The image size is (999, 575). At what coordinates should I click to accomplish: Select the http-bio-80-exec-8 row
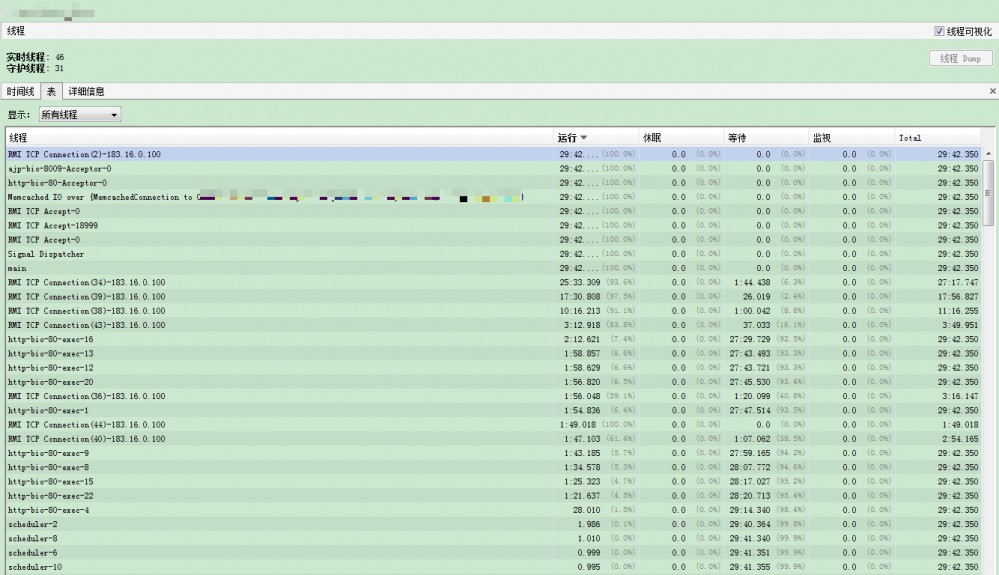[494, 467]
